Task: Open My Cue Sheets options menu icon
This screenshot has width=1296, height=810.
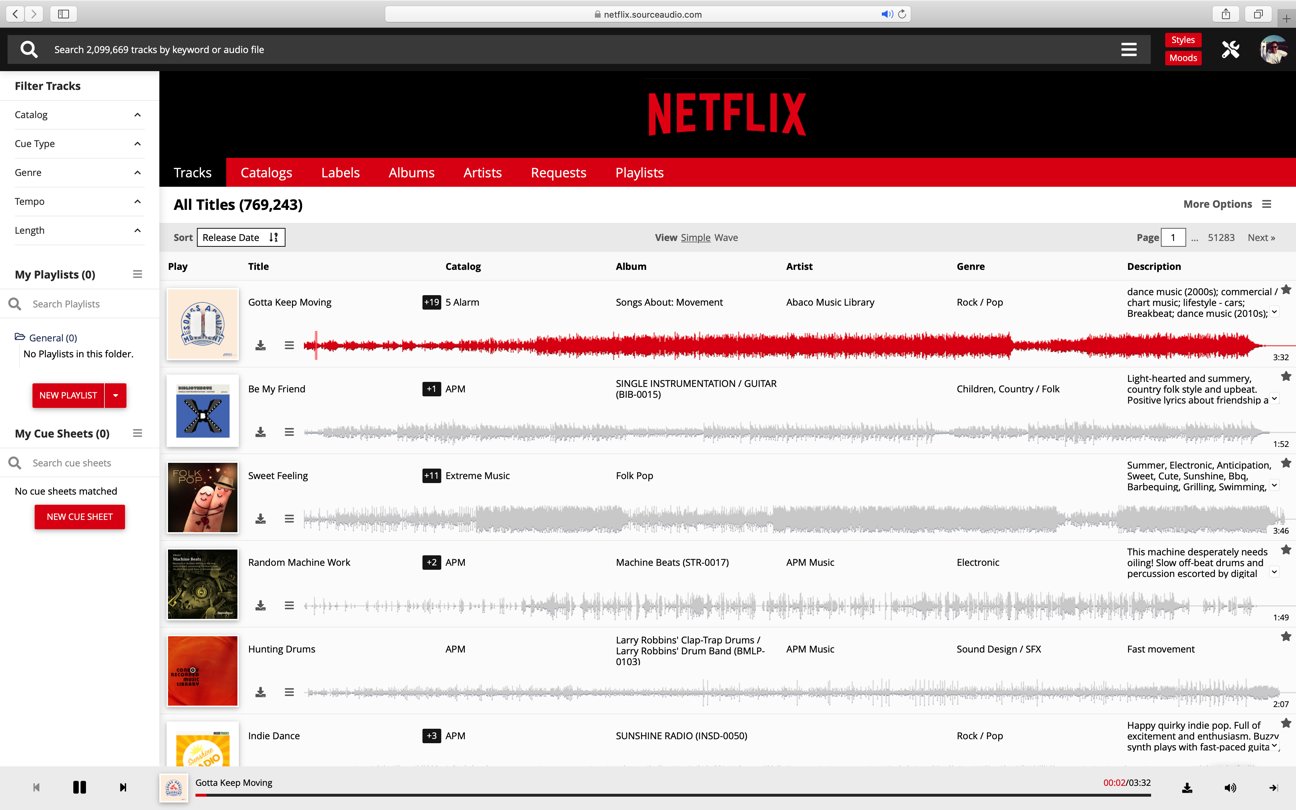Action: tap(138, 433)
